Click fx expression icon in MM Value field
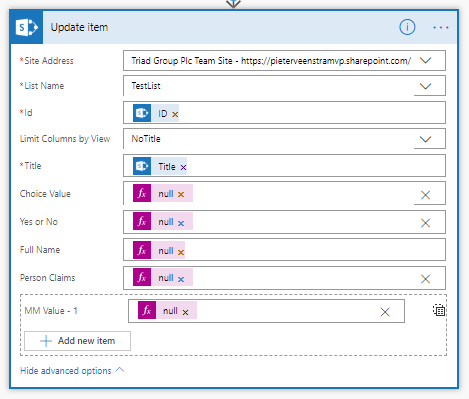This screenshot has width=469, height=399. (147, 310)
